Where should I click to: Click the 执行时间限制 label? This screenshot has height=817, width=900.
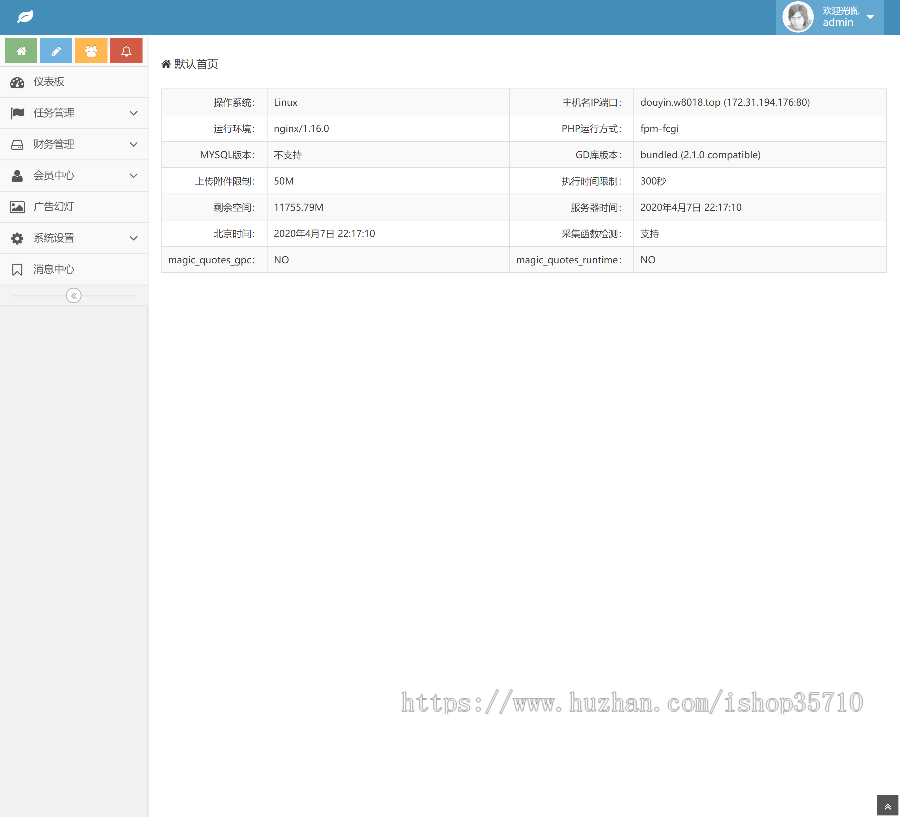point(591,181)
